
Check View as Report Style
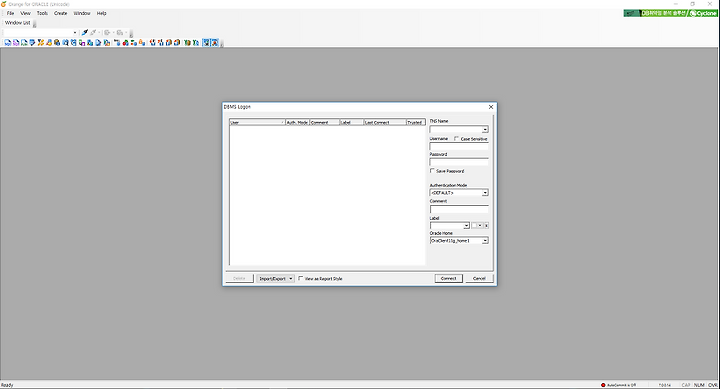click(301, 278)
